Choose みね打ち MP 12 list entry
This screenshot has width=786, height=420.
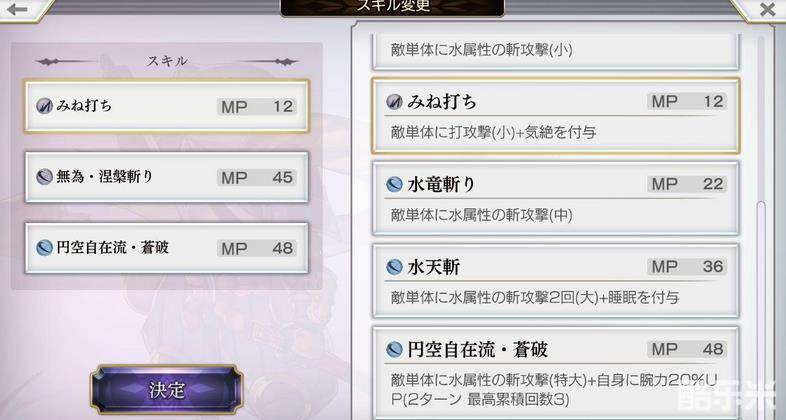[555, 115]
